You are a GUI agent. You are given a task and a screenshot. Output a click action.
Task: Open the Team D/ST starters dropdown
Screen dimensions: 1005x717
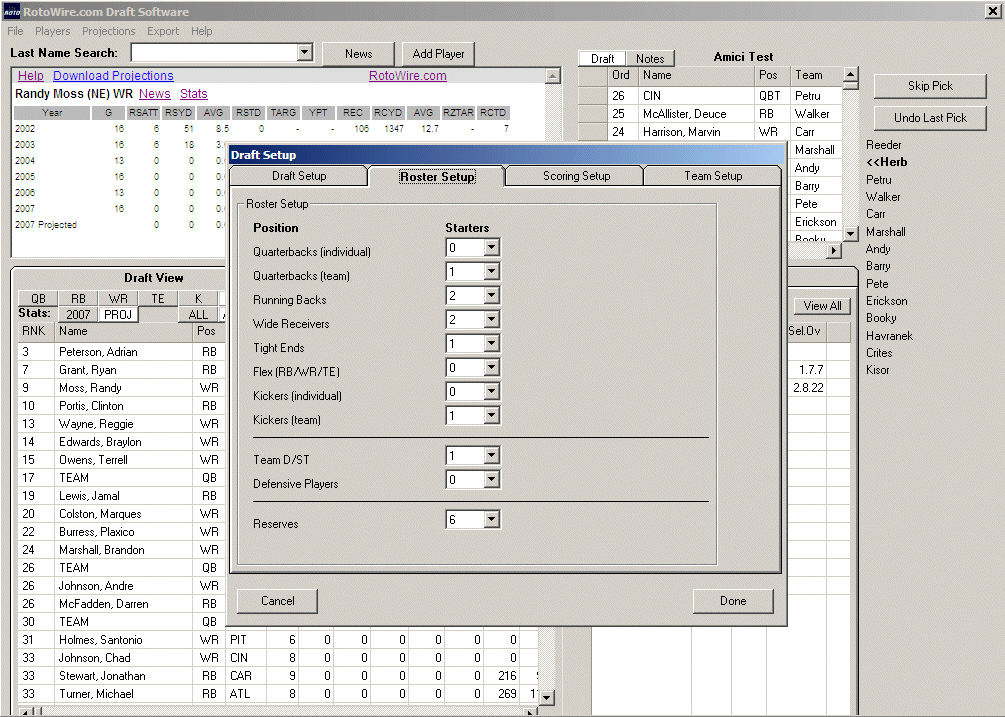click(492, 456)
